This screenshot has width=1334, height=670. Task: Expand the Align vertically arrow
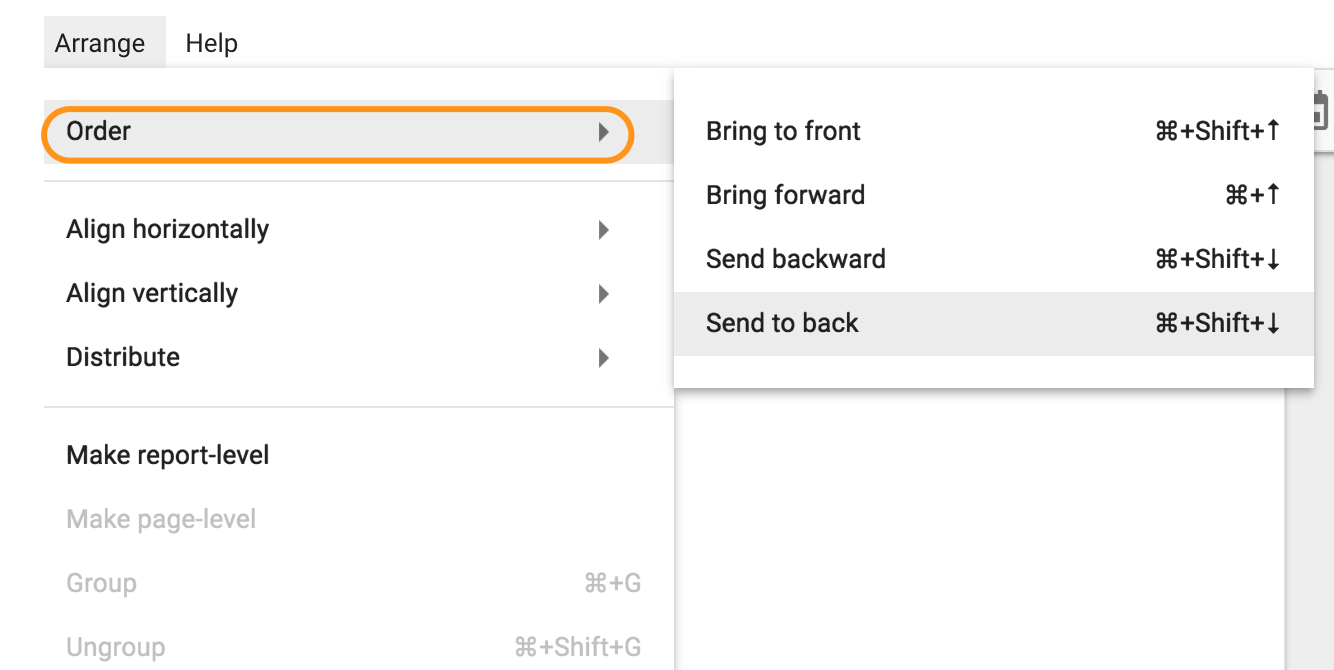603,294
